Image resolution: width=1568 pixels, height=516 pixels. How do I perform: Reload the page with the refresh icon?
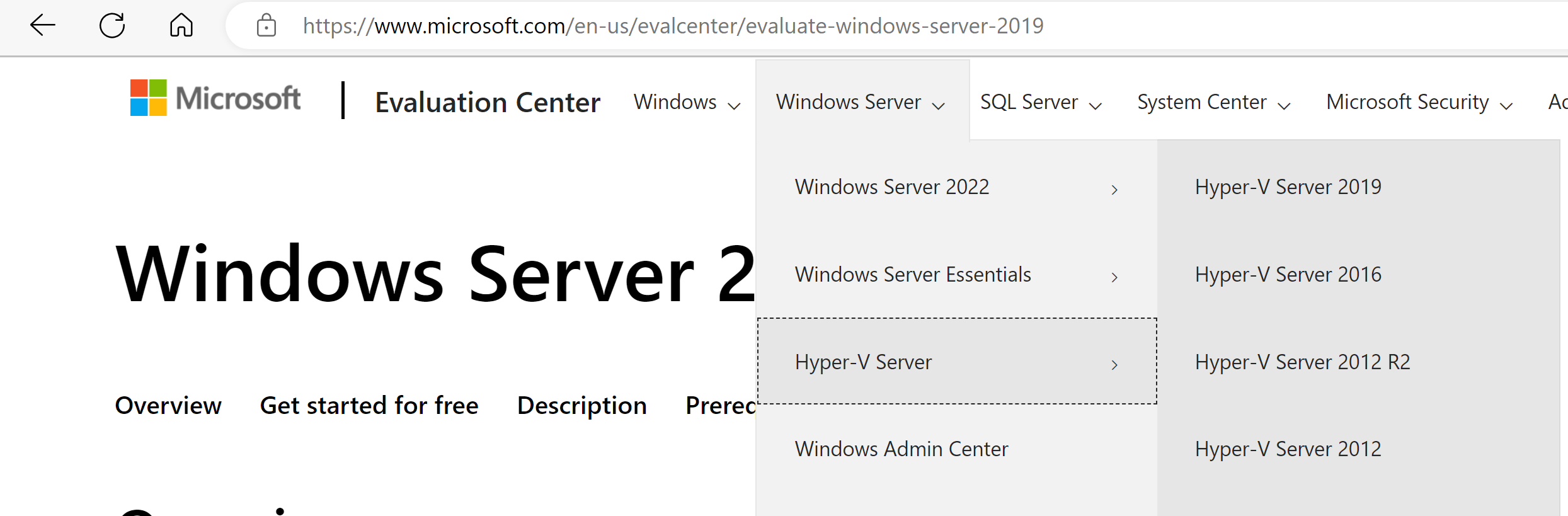(112, 25)
